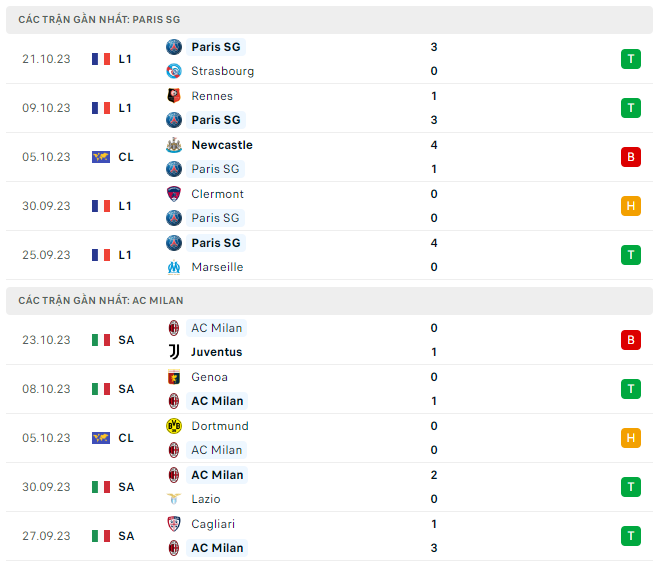This screenshot has width=658, height=567.
Task: Open the Strasbourg team link
Action: 222,71
